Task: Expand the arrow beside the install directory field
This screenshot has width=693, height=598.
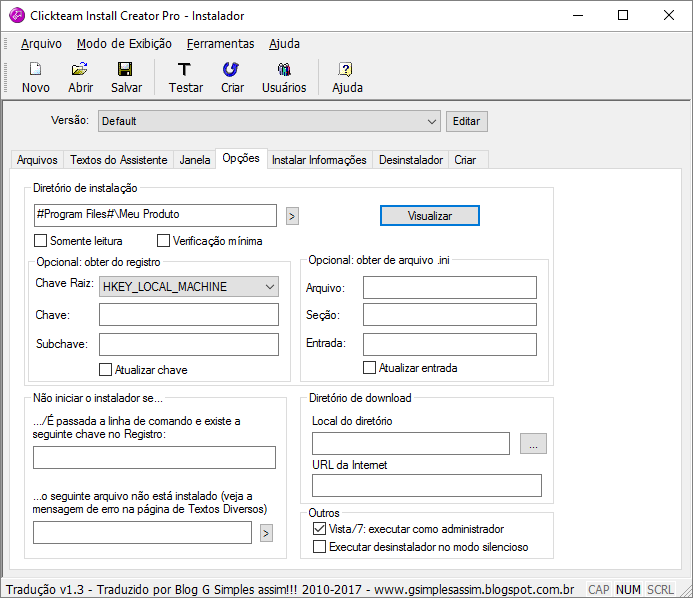Action: (292, 216)
